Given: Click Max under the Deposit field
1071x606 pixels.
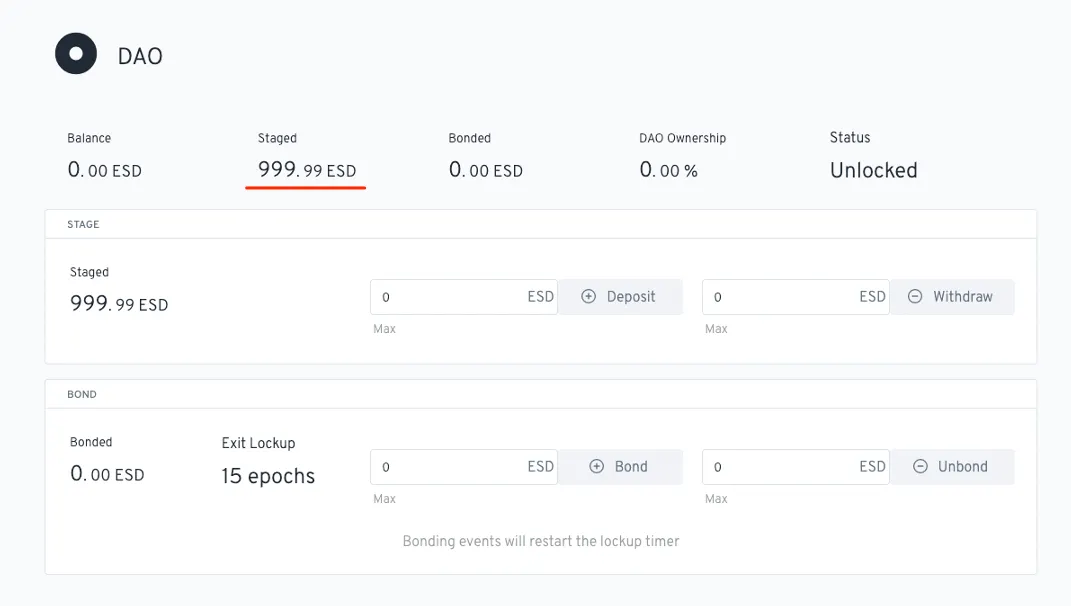Looking at the screenshot, I should [x=385, y=329].
